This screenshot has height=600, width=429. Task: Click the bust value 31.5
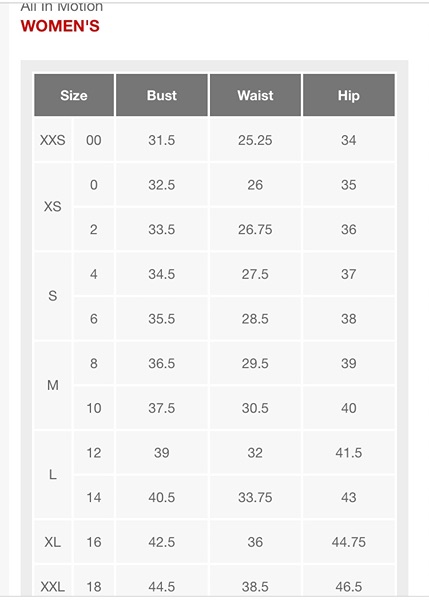coord(161,140)
